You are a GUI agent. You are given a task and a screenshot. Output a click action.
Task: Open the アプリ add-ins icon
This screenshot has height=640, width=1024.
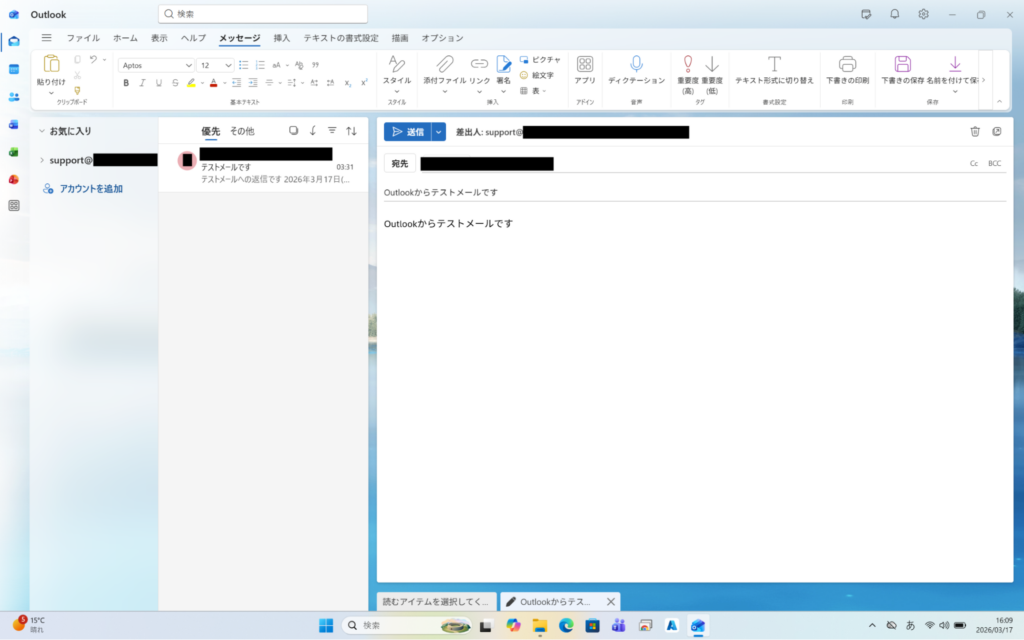585,64
